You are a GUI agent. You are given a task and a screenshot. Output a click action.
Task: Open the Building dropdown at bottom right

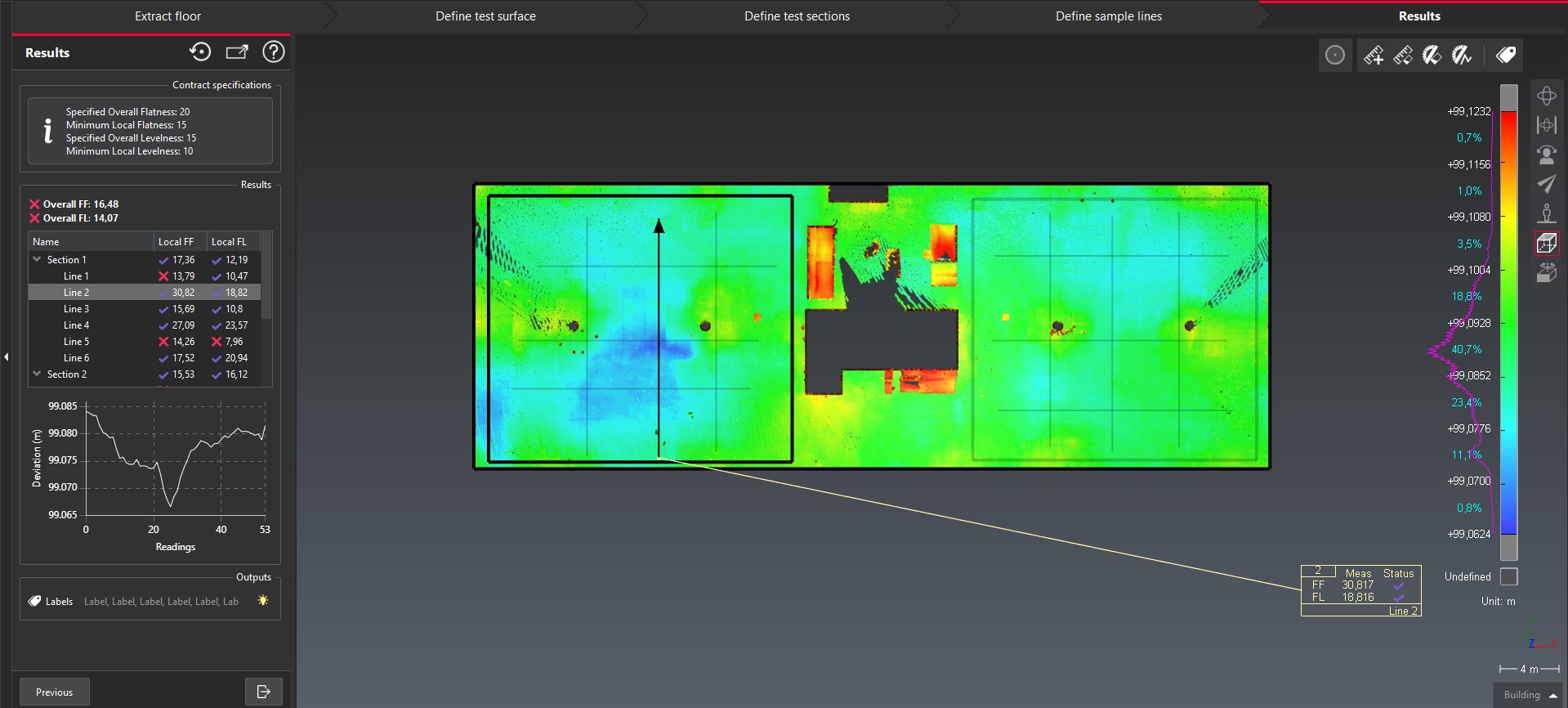[x=1530, y=695]
